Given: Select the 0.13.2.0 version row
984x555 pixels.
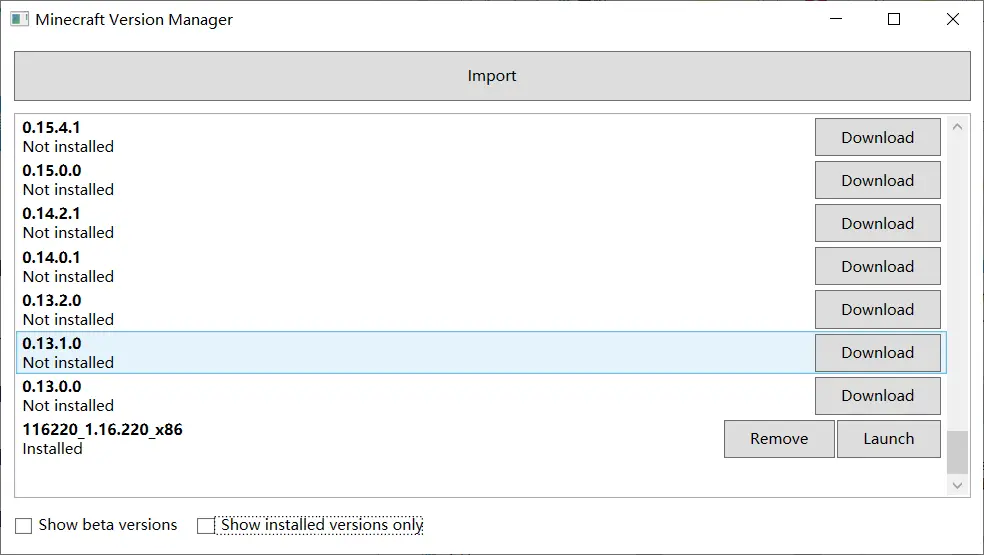Looking at the screenshot, I should pyautogui.click(x=400, y=309).
